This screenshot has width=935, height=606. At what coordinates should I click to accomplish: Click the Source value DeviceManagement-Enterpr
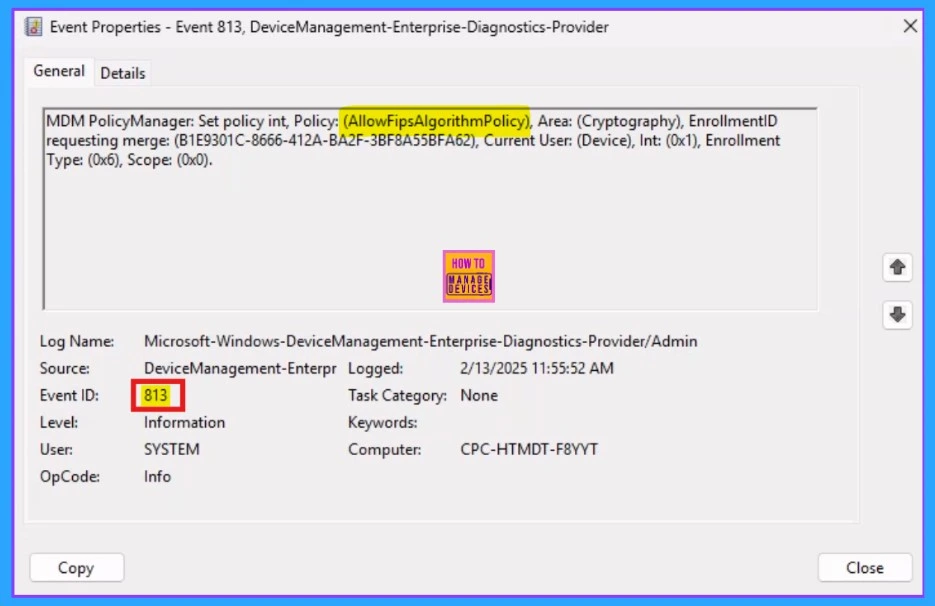tap(240, 368)
